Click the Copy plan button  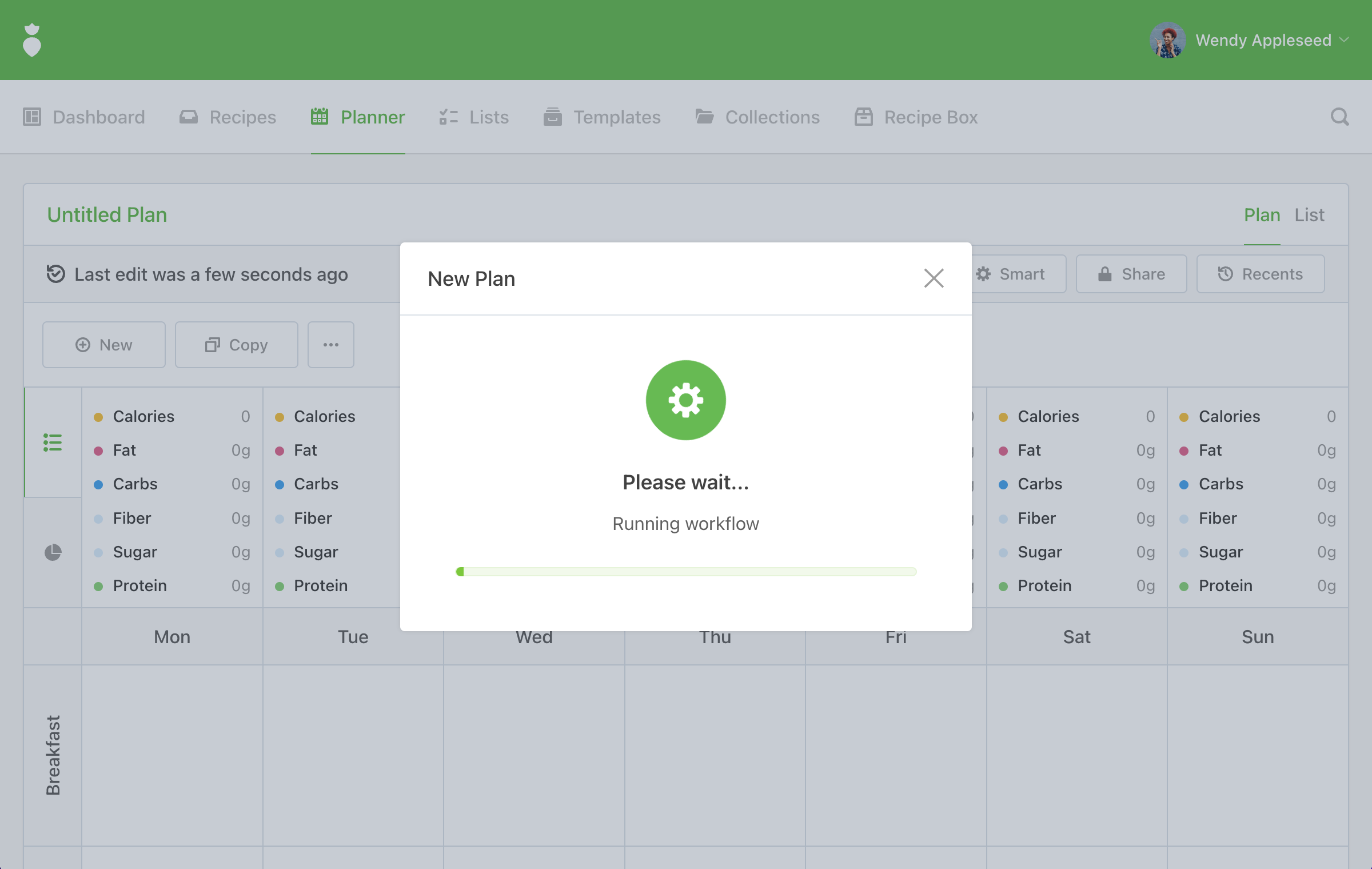click(x=237, y=345)
